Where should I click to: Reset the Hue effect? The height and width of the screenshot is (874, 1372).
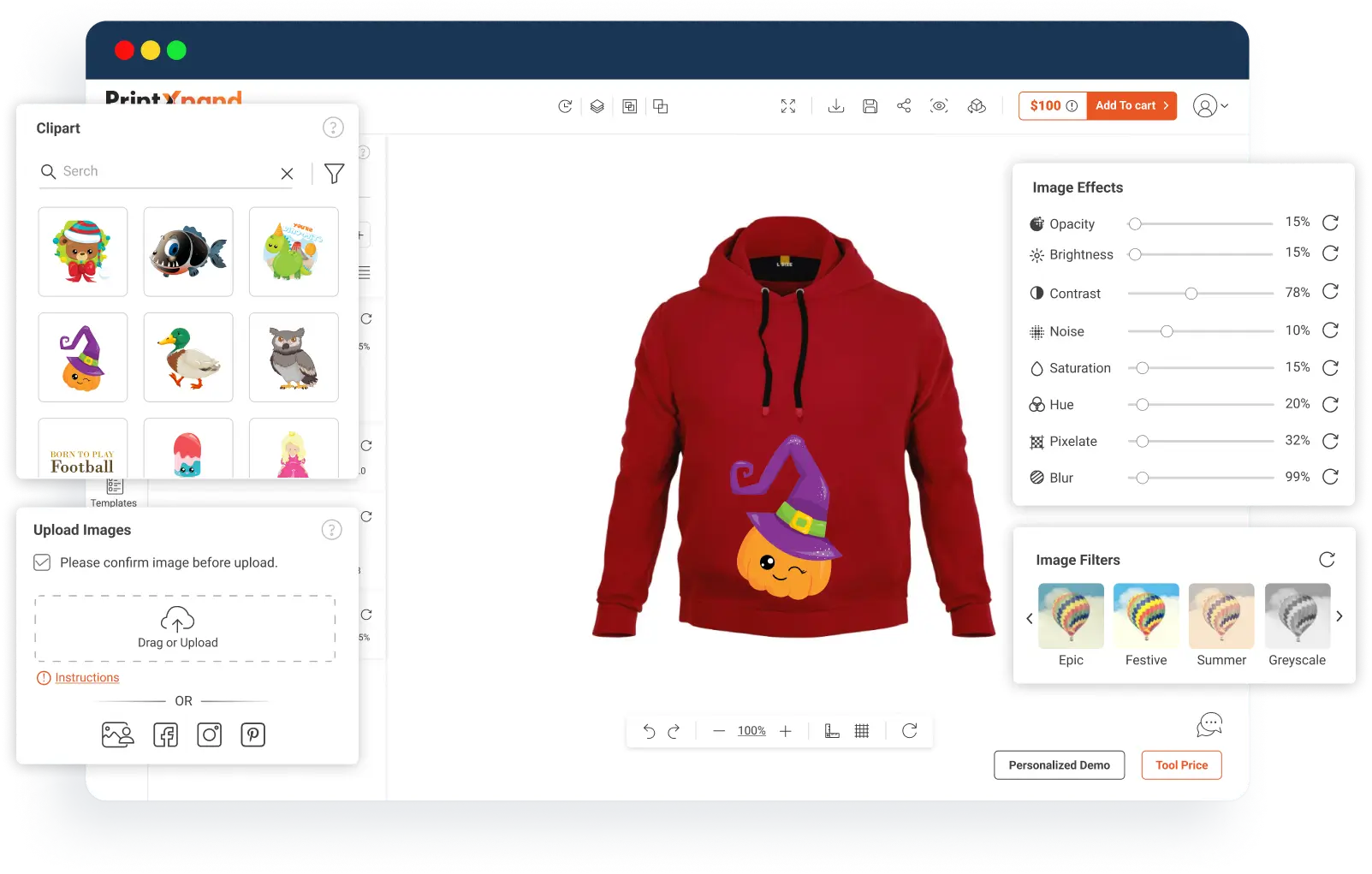tap(1330, 404)
